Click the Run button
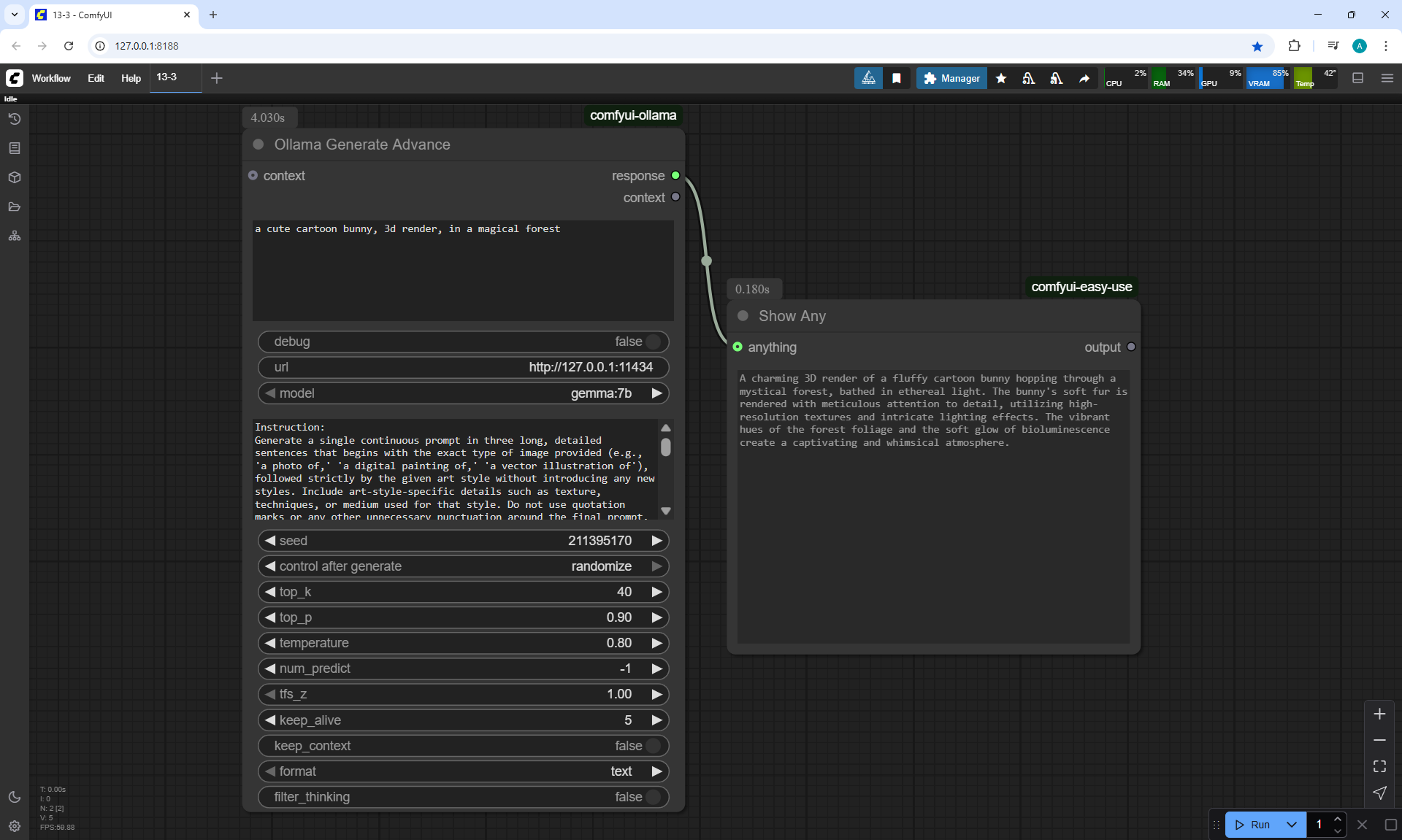1402x840 pixels. tap(1253, 825)
